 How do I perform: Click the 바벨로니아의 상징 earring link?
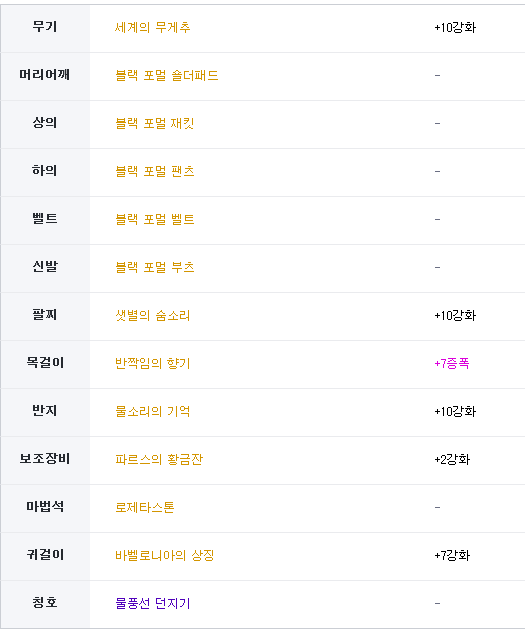coord(165,555)
